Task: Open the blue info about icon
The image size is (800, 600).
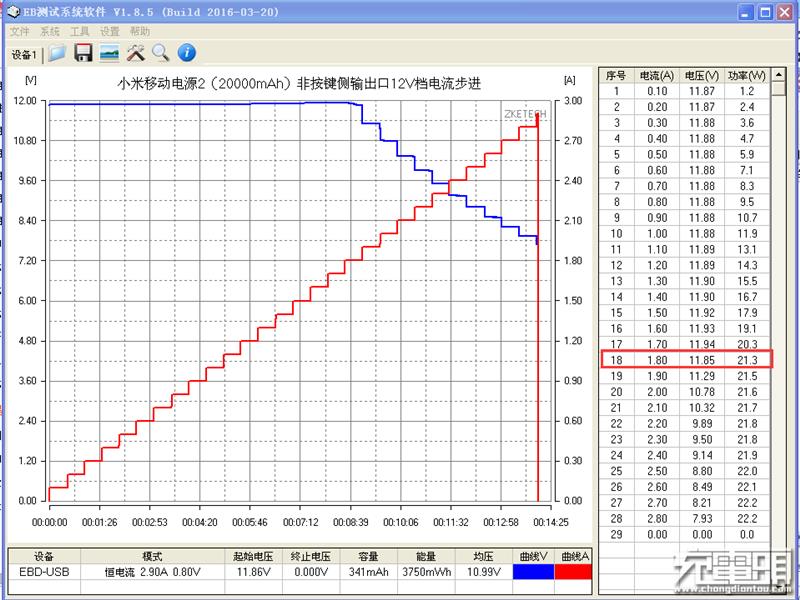Action: (186, 53)
